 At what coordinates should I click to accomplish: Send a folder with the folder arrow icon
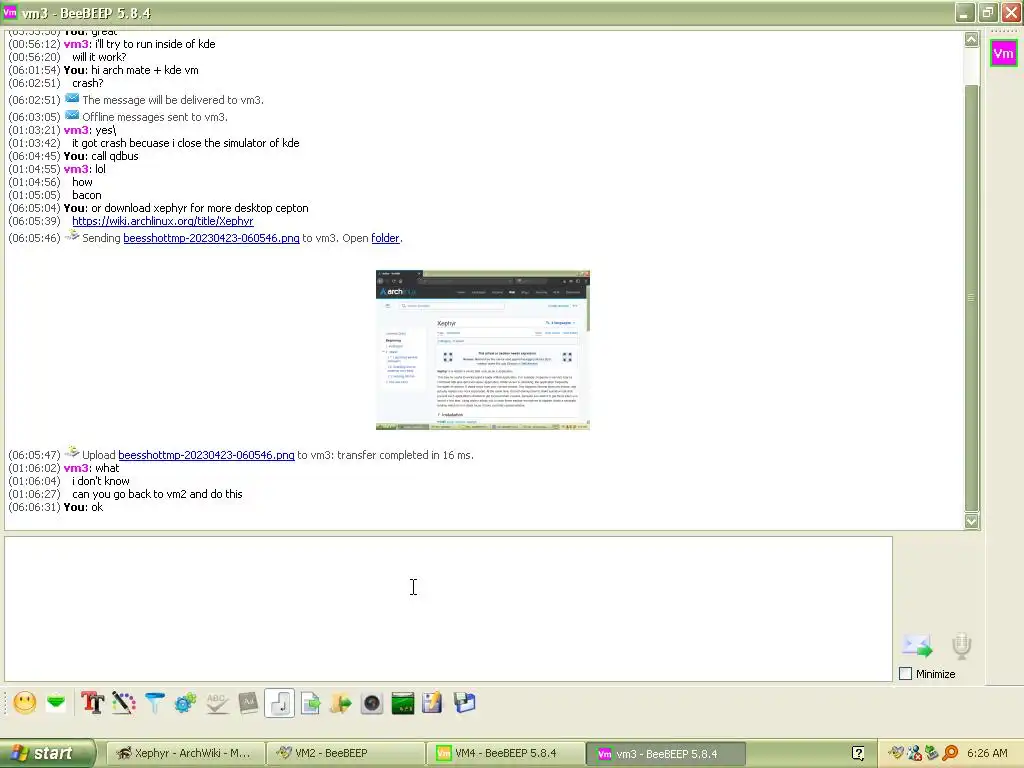(341, 703)
